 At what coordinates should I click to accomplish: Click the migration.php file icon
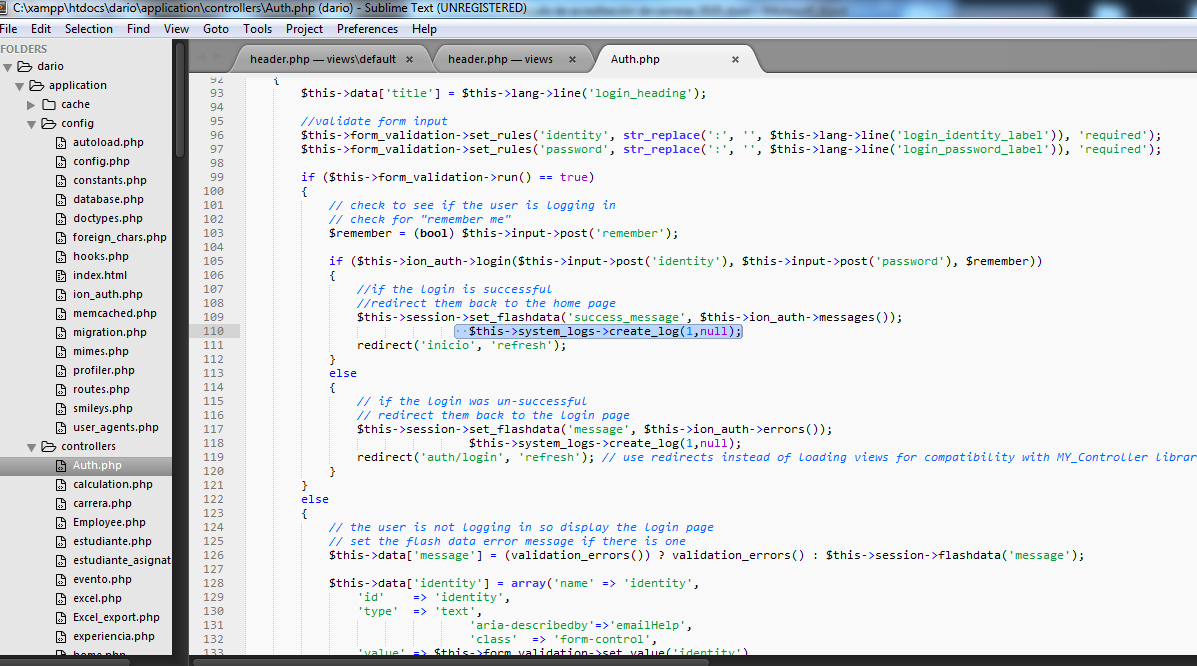61,333
